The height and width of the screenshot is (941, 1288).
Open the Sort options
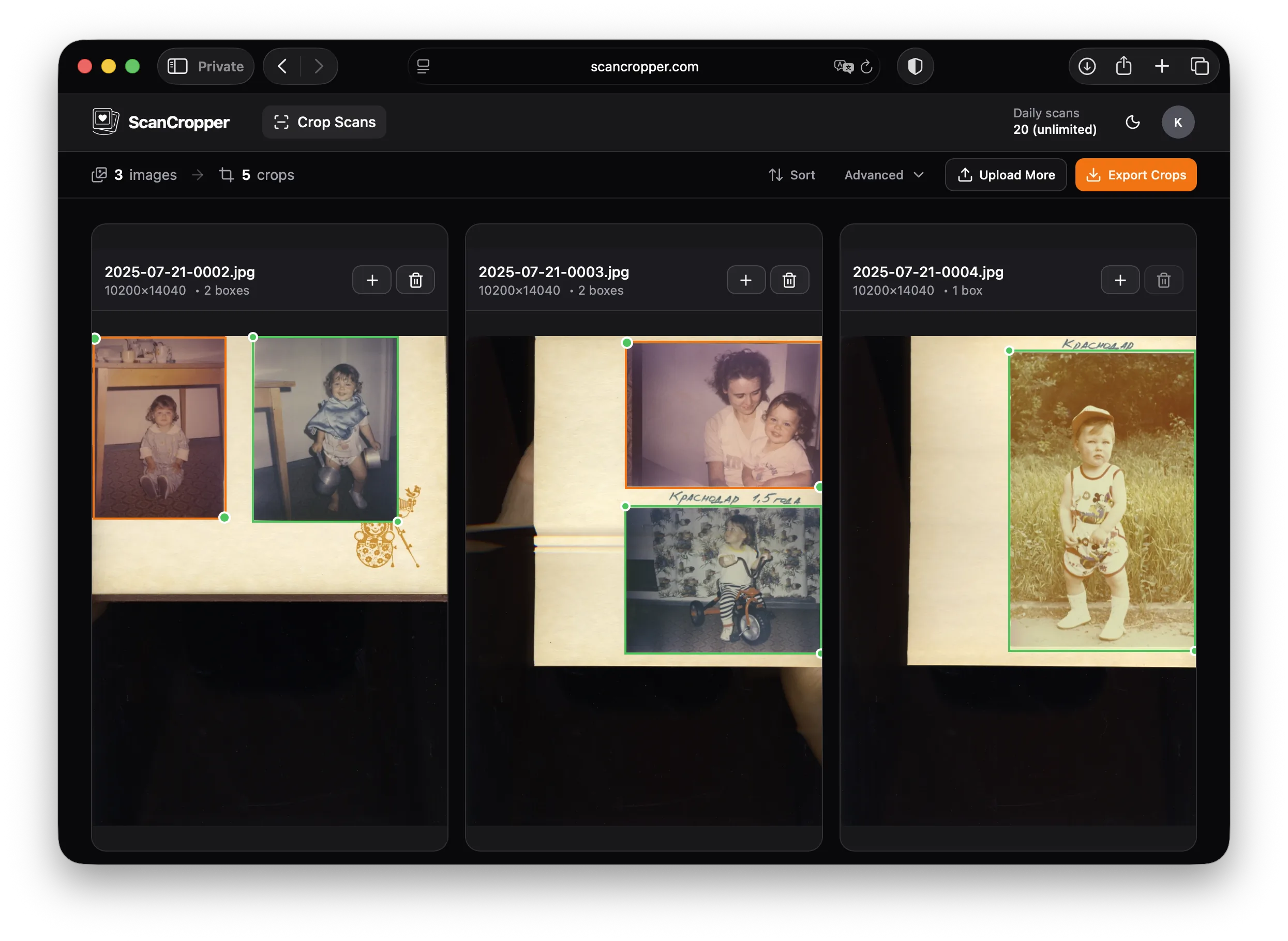coord(791,175)
